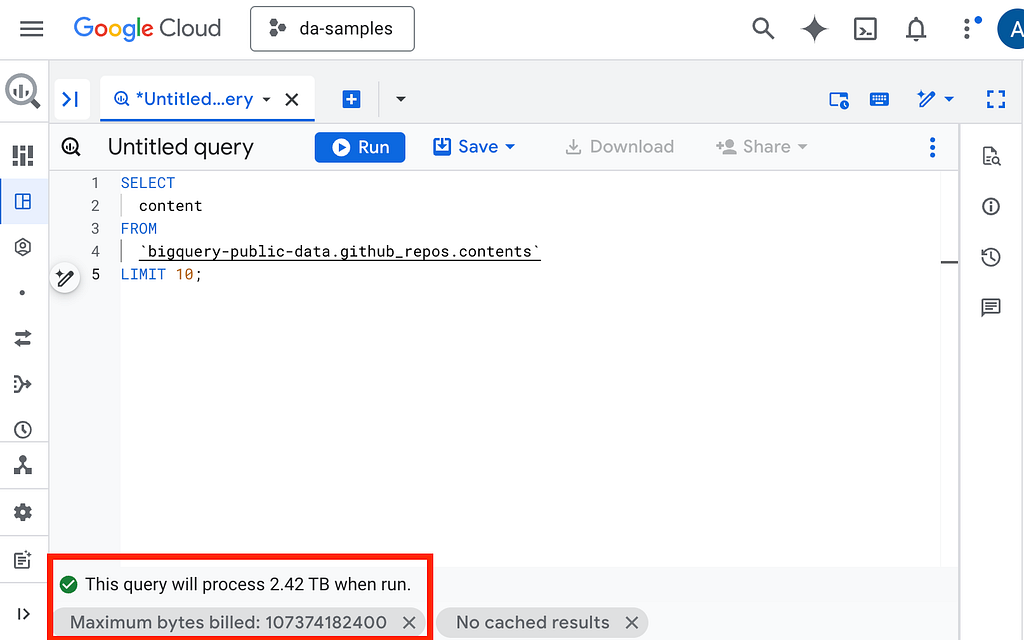The width and height of the screenshot is (1024, 640).
Task: Activate Cloud Shell terminal icon
Action: (x=865, y=29)
